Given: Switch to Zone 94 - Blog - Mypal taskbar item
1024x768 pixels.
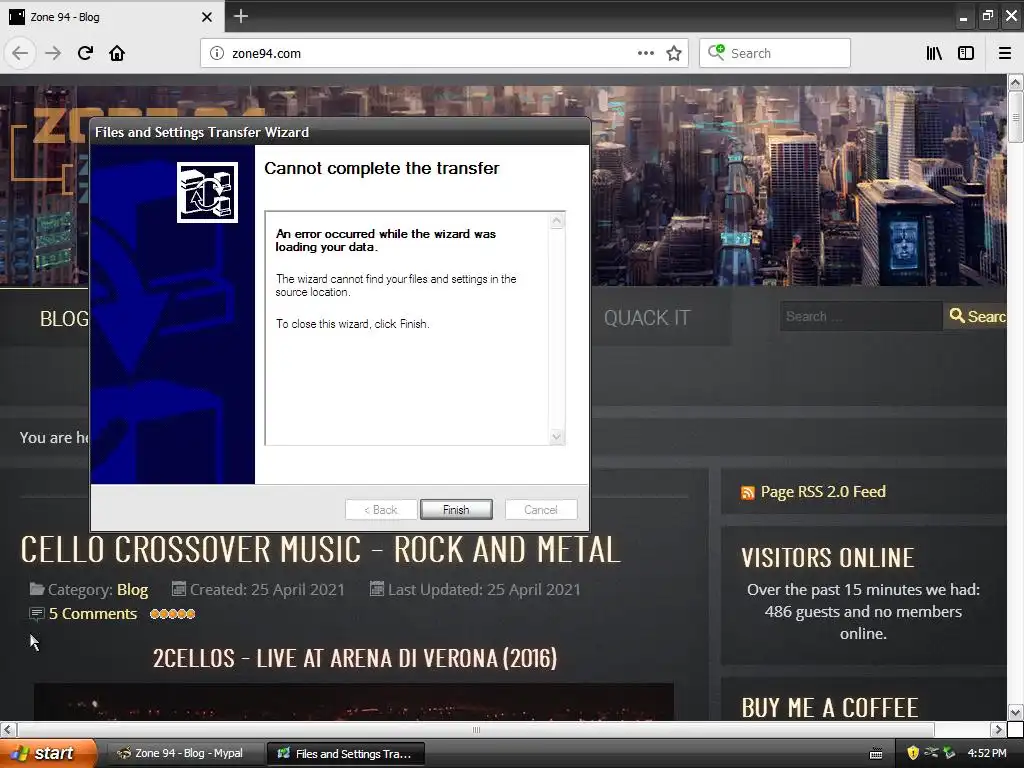Looking at the screenshot, I should tap(186, 753).
